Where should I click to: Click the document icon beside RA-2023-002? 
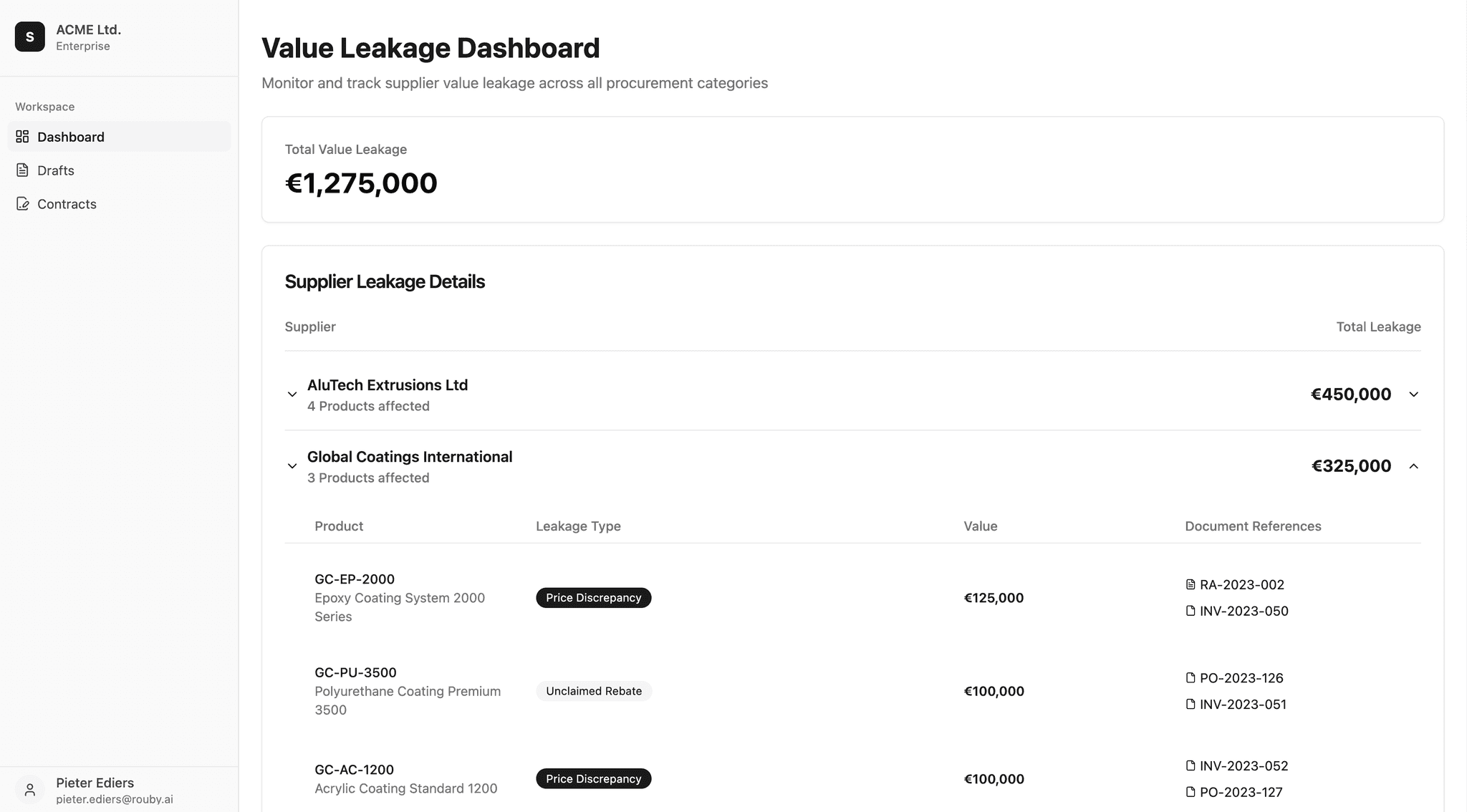tap(1190, 584)
